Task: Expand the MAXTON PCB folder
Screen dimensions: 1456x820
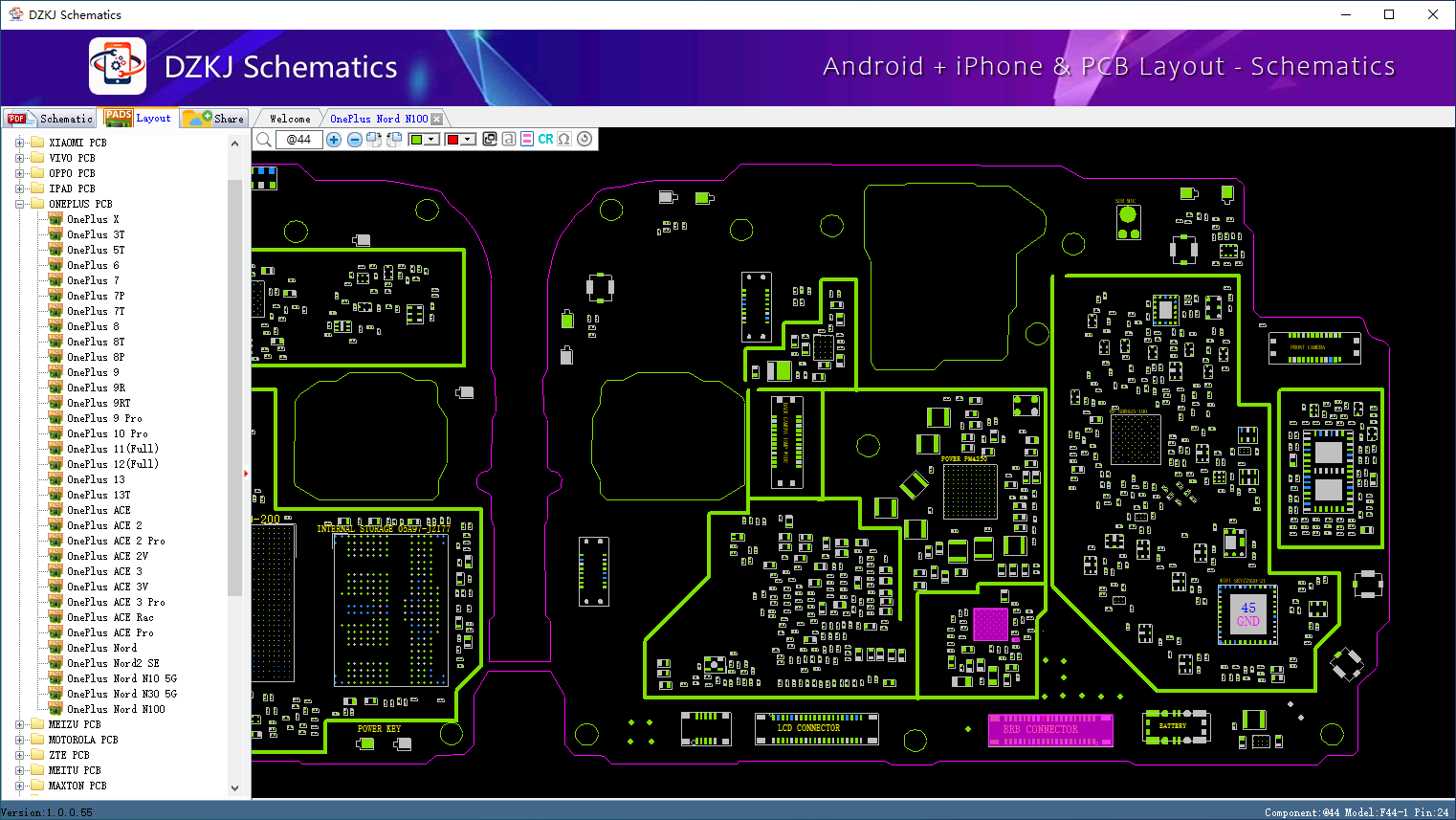Action: click(x=19, y=786)
